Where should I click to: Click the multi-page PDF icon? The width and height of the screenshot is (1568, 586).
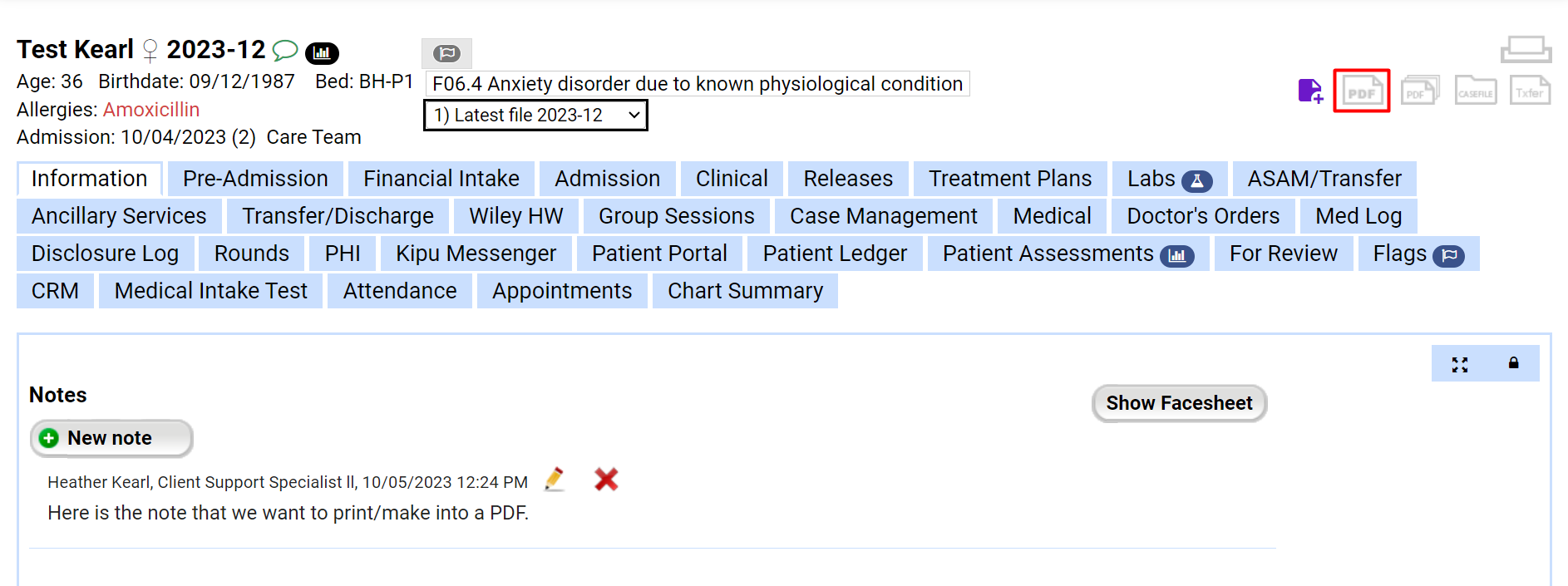(1420, 90)
